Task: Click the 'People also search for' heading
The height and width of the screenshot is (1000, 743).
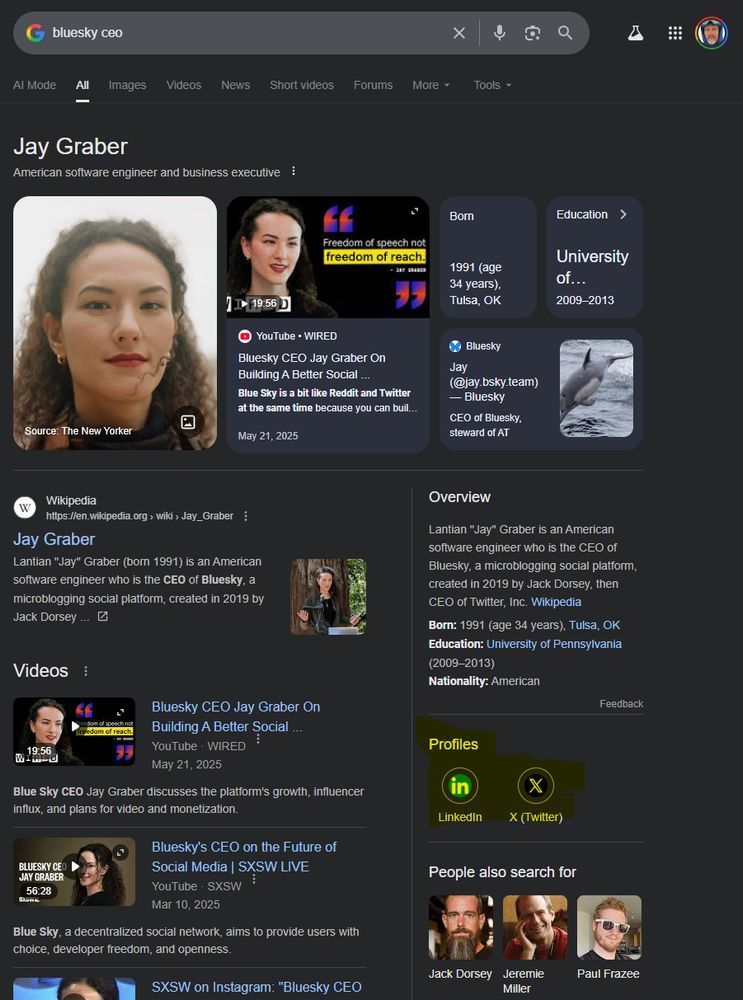Action: (x=503, y=872)
